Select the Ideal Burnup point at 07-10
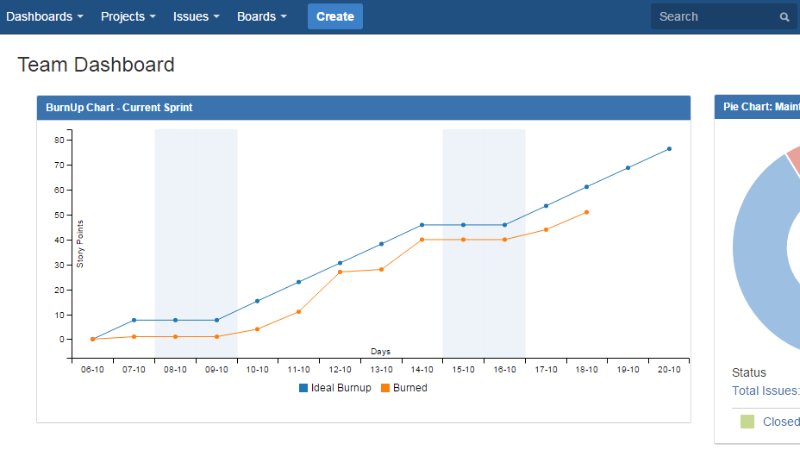The height and width of the screenshot is (450, 800). [134, 320]
